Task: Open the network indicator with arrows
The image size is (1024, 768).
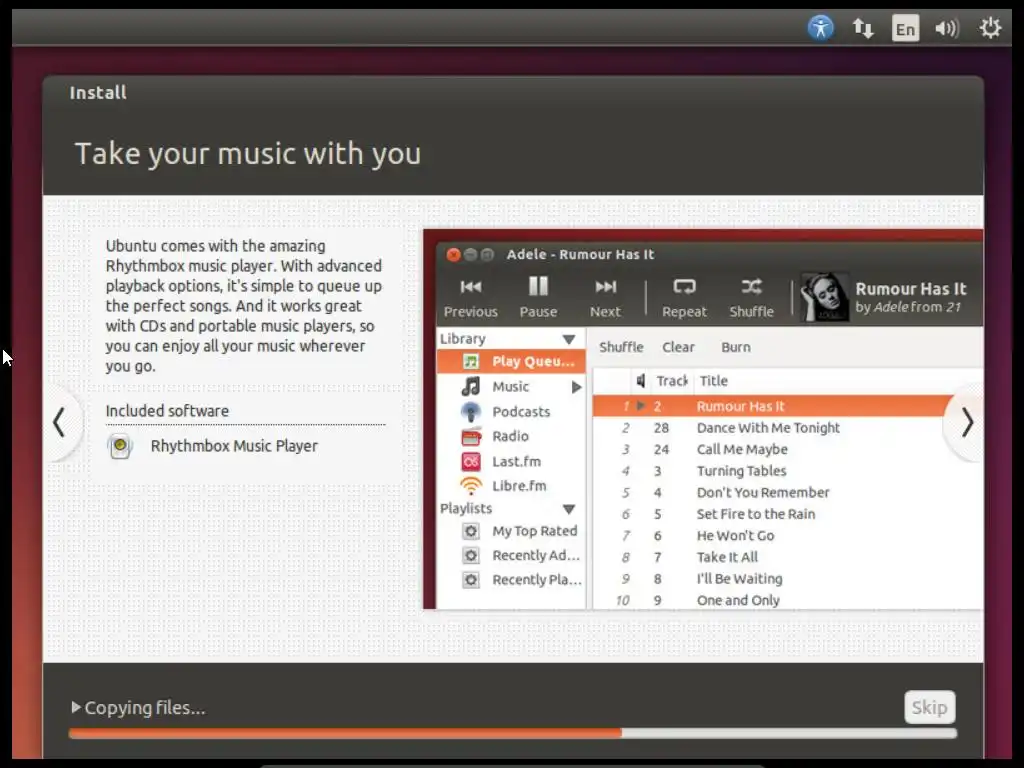Action: pyautogui.click(x=863, y=28)
